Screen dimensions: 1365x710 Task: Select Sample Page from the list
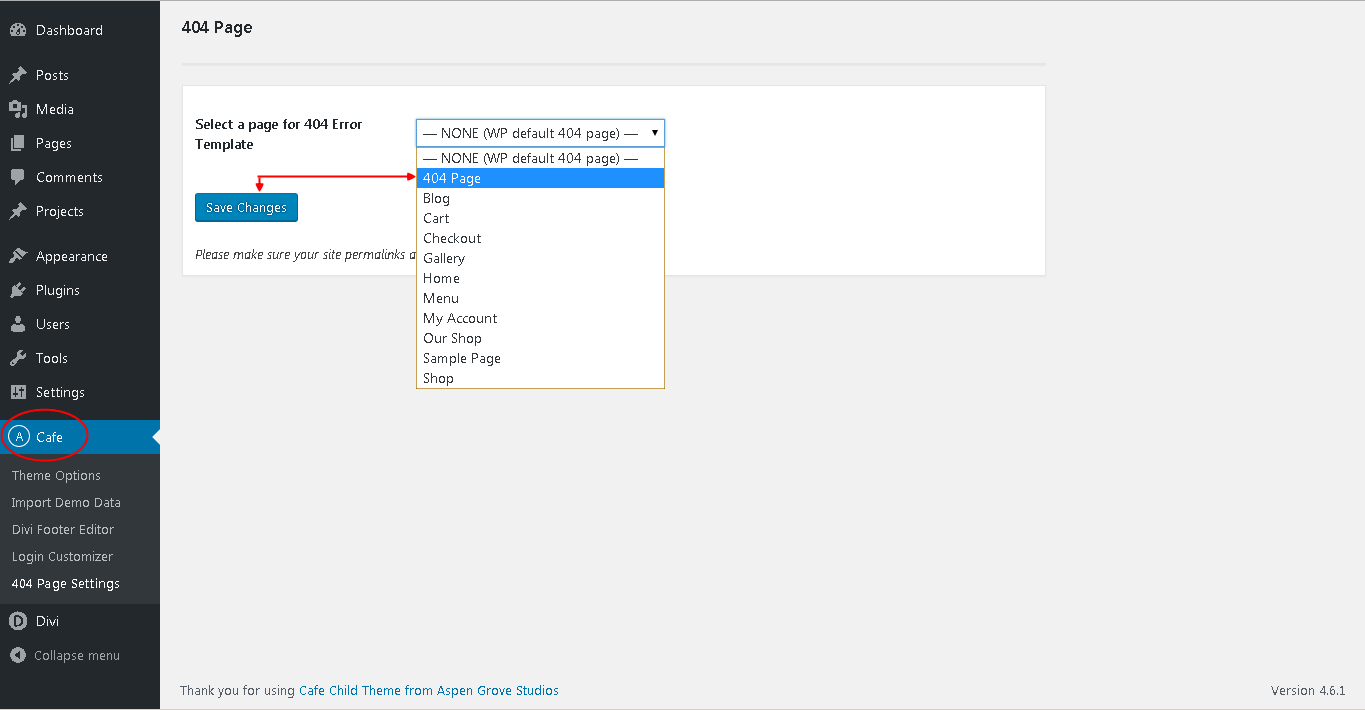[x=540, y=358]
